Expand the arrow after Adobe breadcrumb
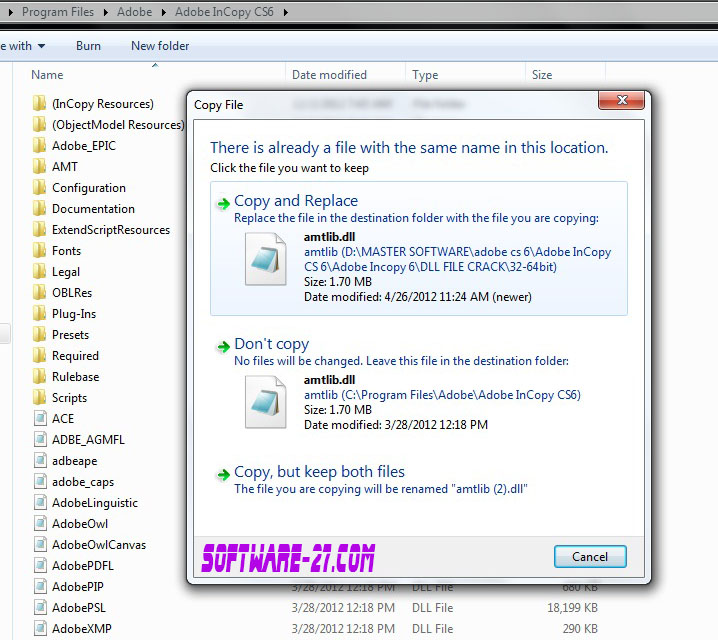Screen dimensions: 718x640 coord(163,12)
